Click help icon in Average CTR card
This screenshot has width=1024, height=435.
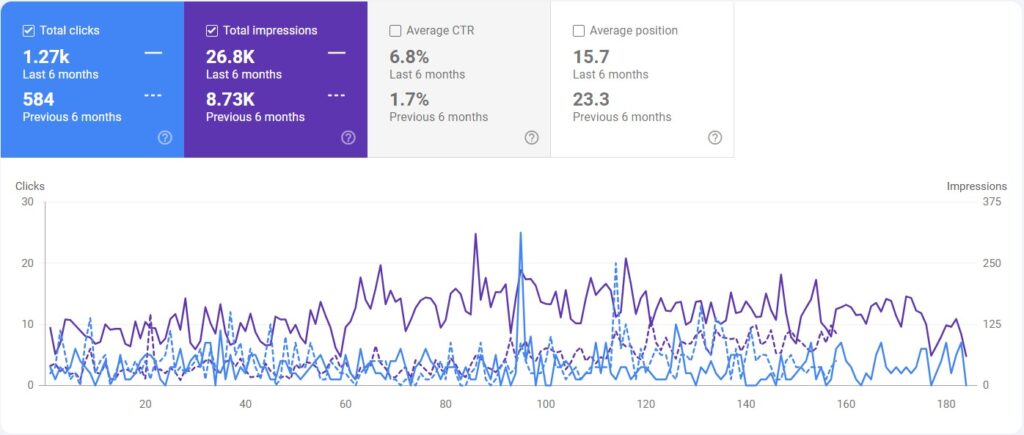coord(532,138)
